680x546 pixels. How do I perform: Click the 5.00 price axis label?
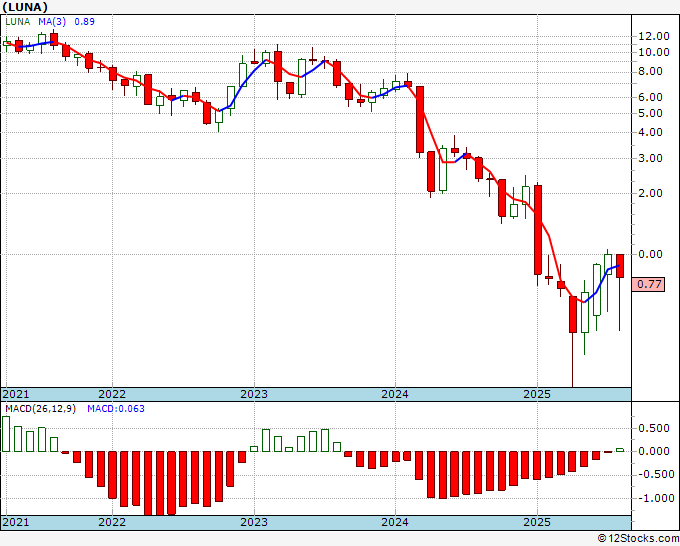tap(650, 114)
